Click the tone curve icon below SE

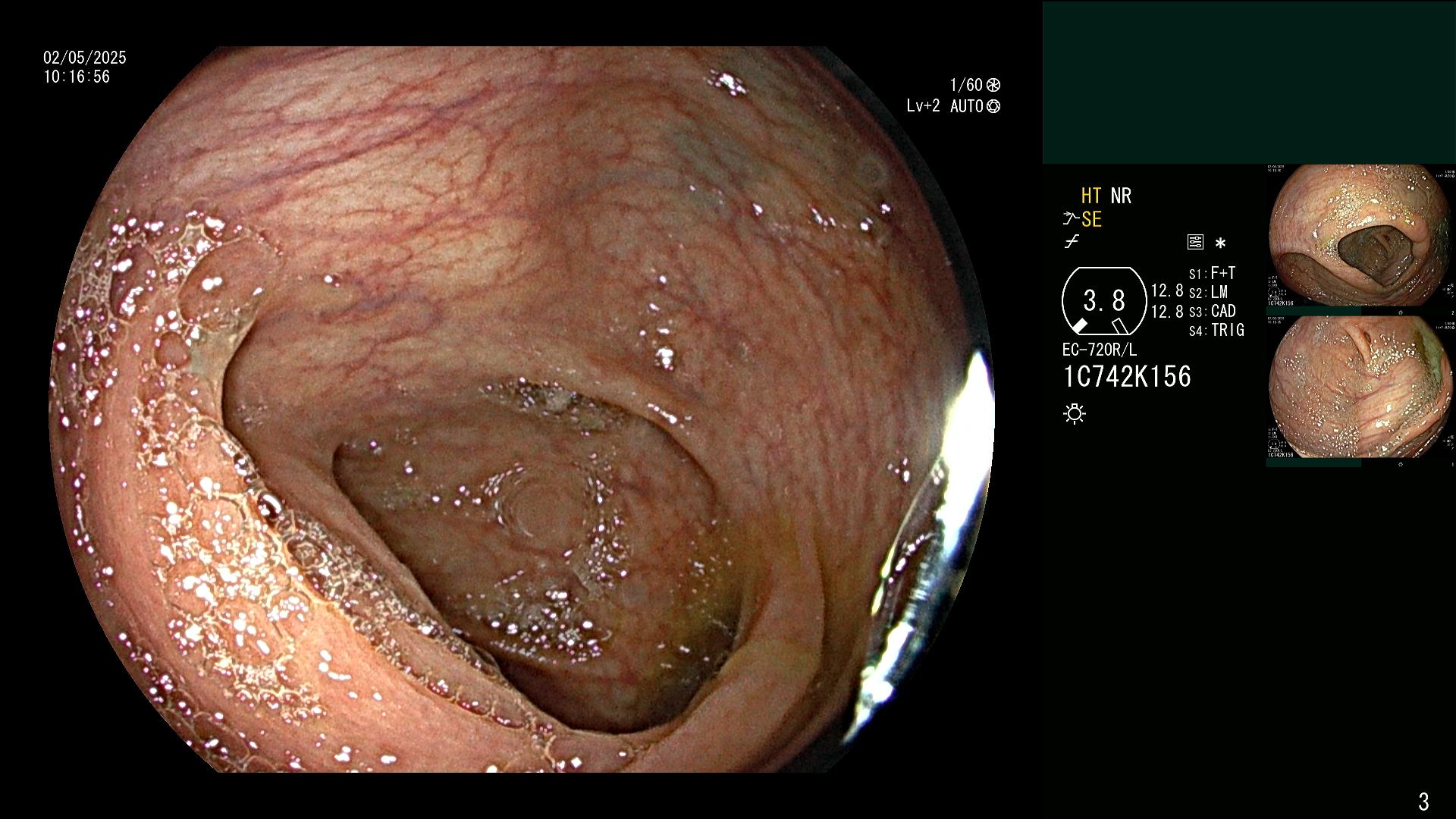1072,242
